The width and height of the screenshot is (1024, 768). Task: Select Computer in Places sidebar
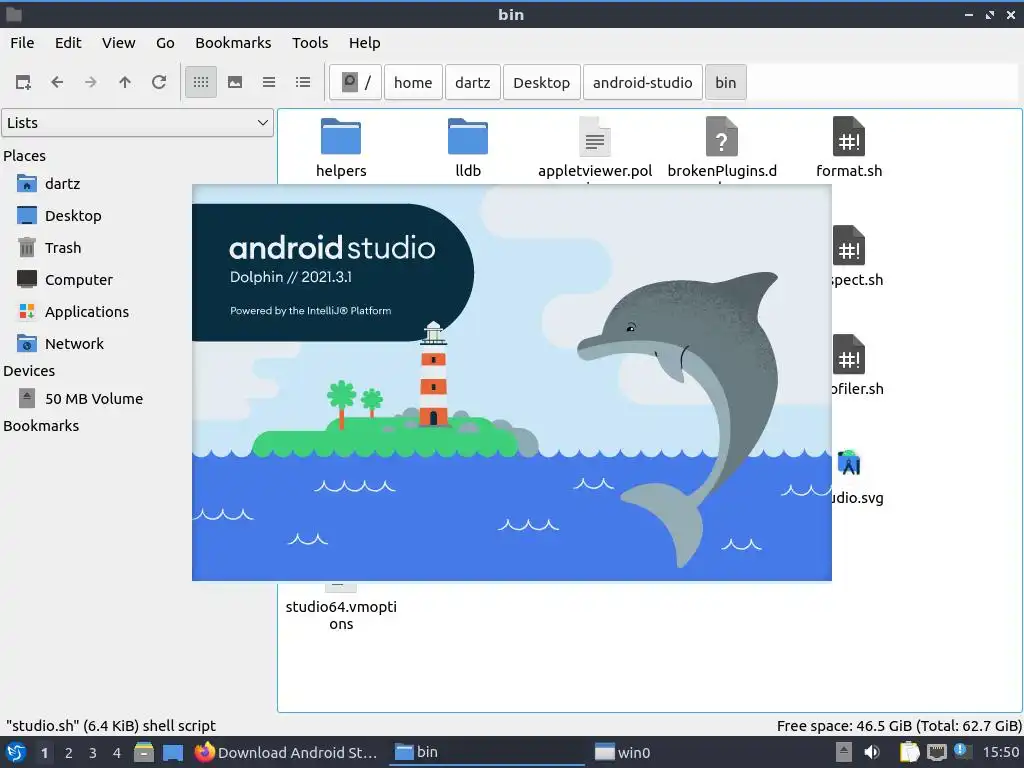coord(78,280)
